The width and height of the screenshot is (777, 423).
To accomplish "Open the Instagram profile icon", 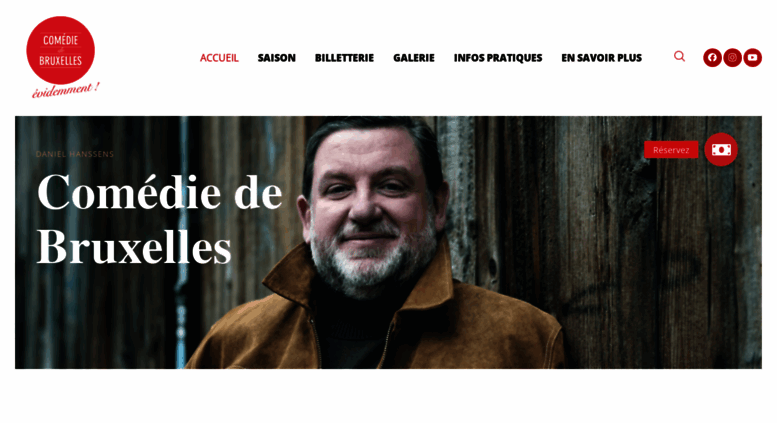I will pyautogui.click(x=732, y=57).
